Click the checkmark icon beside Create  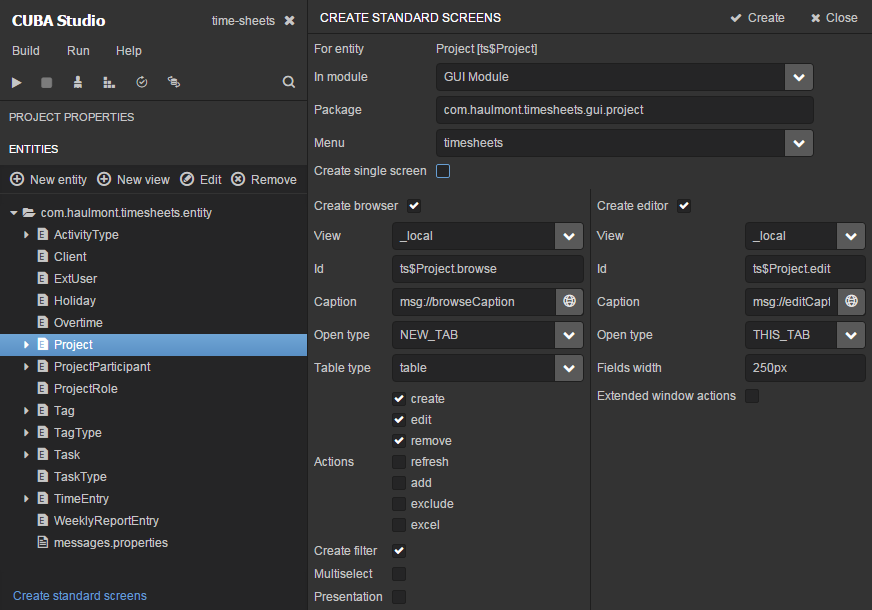(736, 18)
